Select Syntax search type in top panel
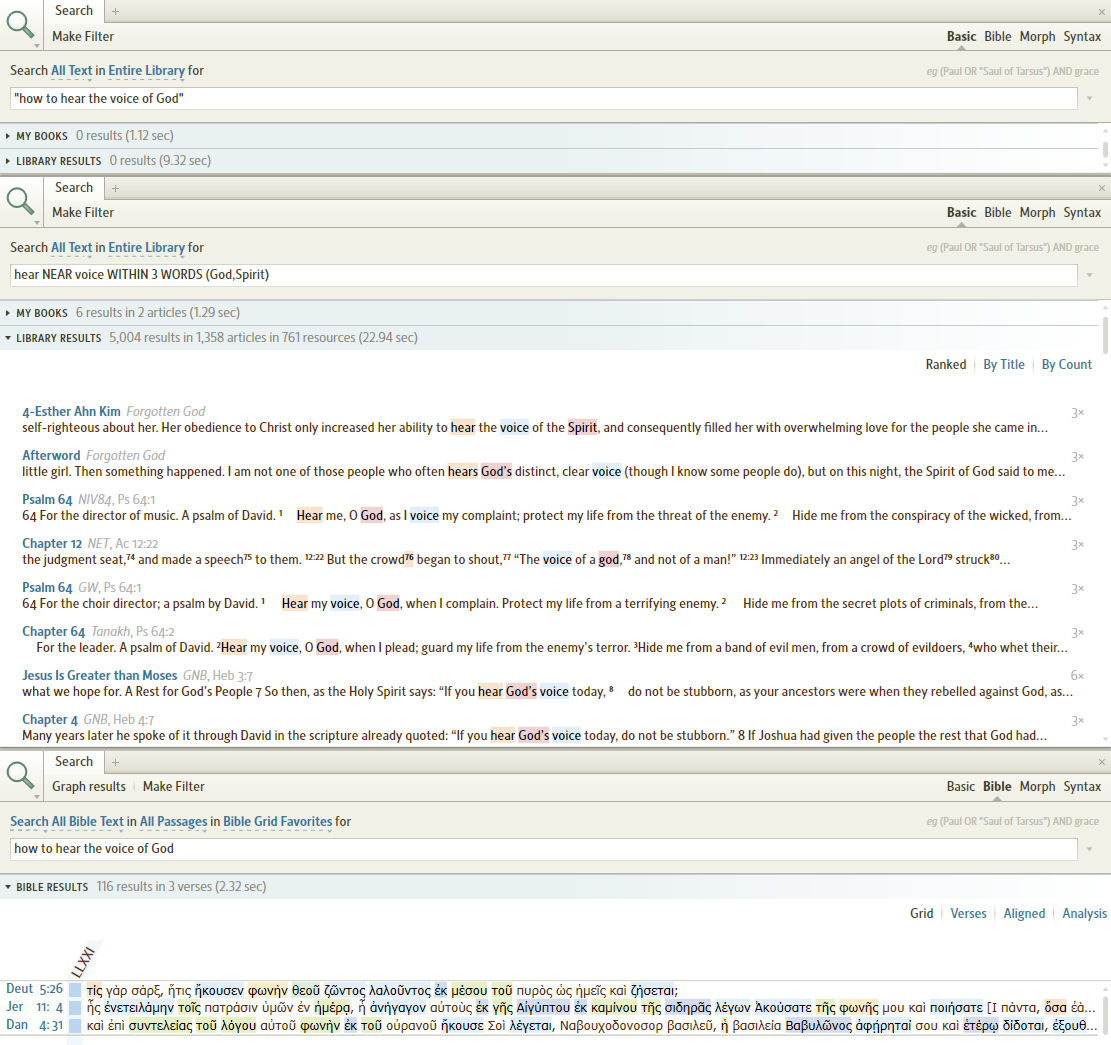The image size is (1111, 1045). (1082, 37)
